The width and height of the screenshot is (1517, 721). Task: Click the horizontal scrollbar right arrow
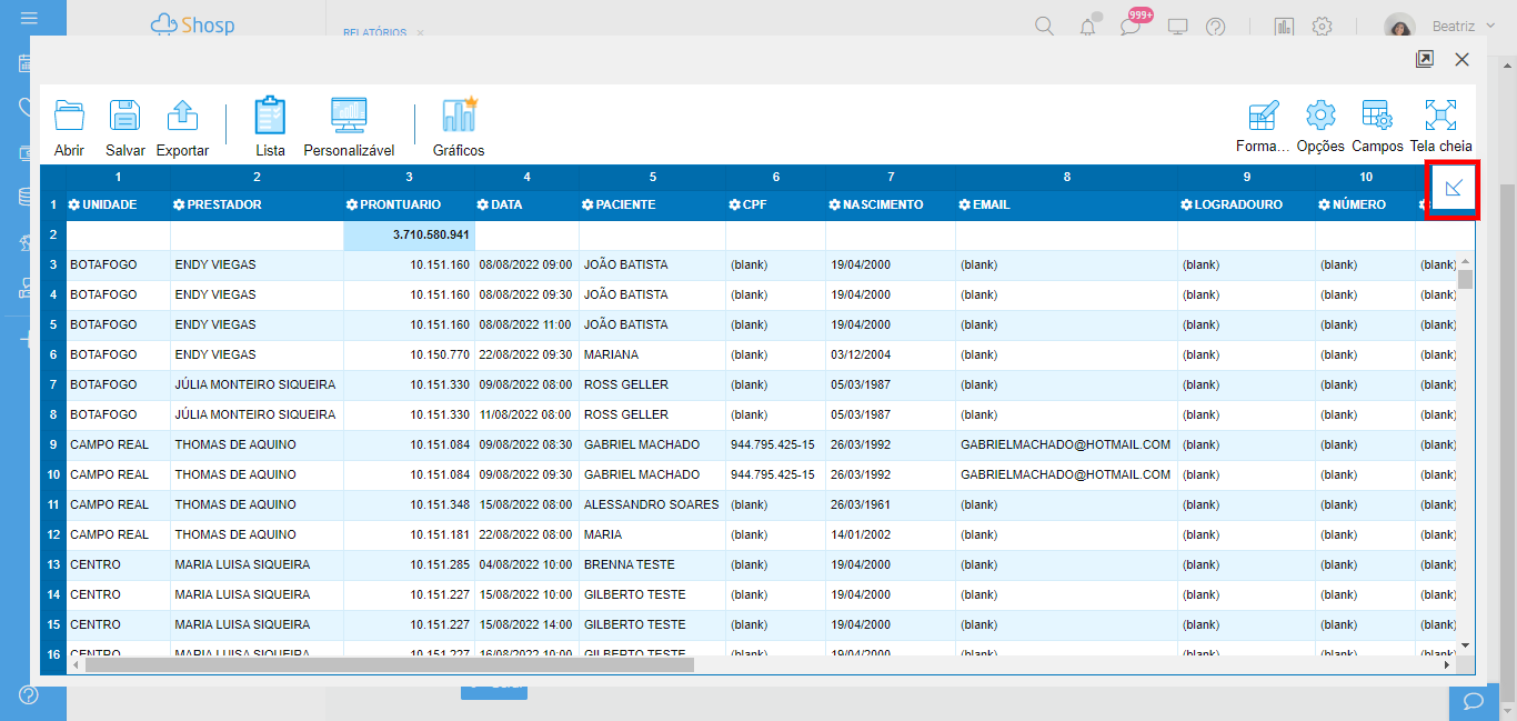[x=1447, y=664]
